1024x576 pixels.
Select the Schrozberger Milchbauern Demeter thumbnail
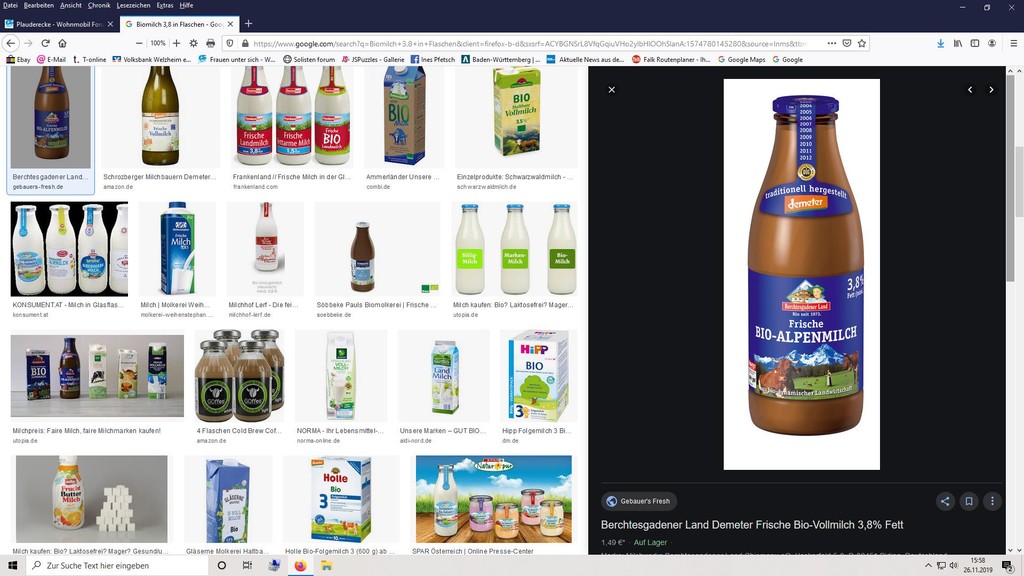click(161, 116)
